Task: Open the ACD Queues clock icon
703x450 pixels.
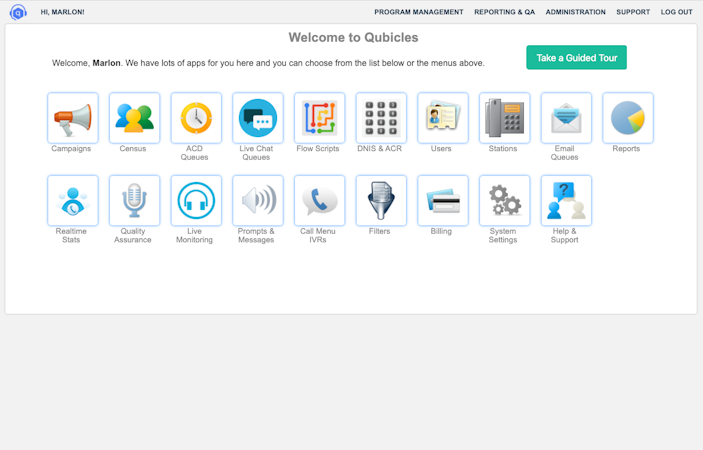Action: 196,118
